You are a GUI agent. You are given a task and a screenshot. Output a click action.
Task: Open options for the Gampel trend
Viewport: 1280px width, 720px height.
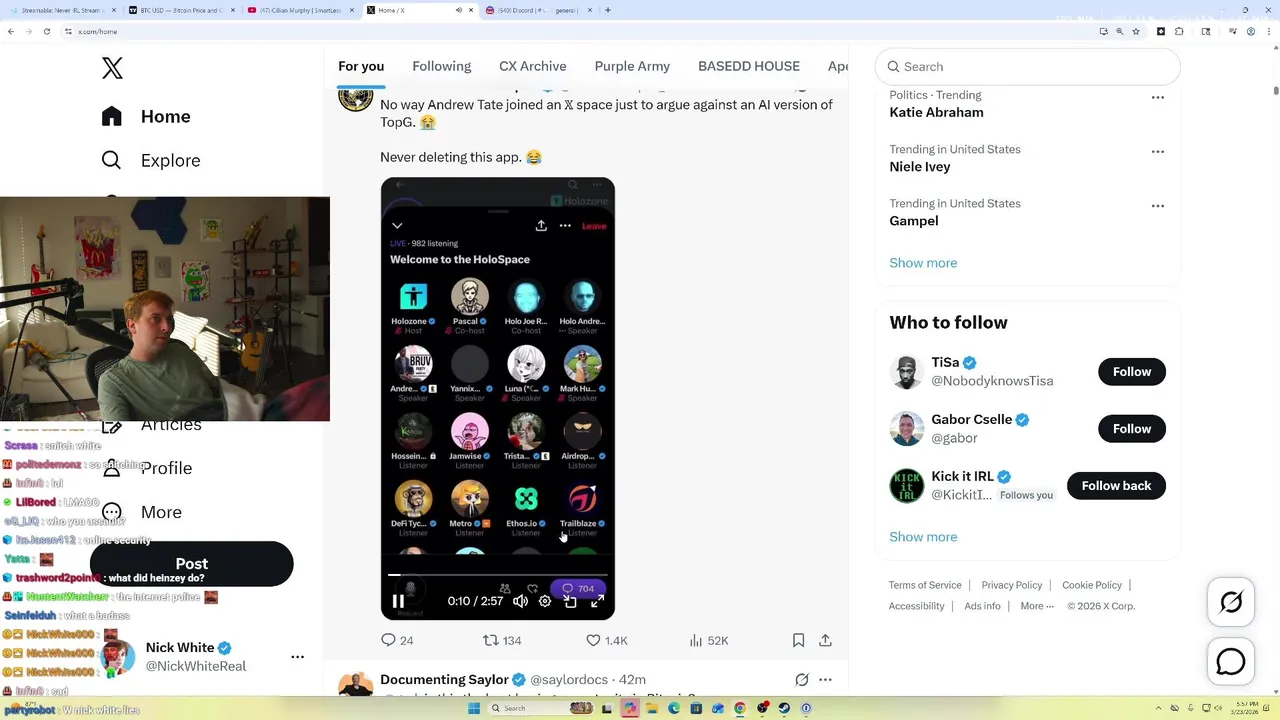point(1158,206)
